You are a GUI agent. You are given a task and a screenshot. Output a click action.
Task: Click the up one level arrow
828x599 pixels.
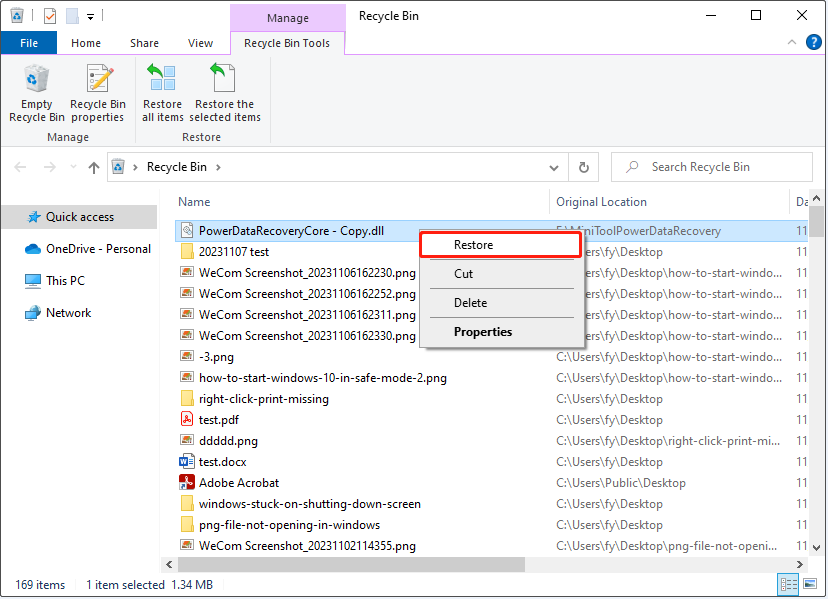tap(93, 167)
